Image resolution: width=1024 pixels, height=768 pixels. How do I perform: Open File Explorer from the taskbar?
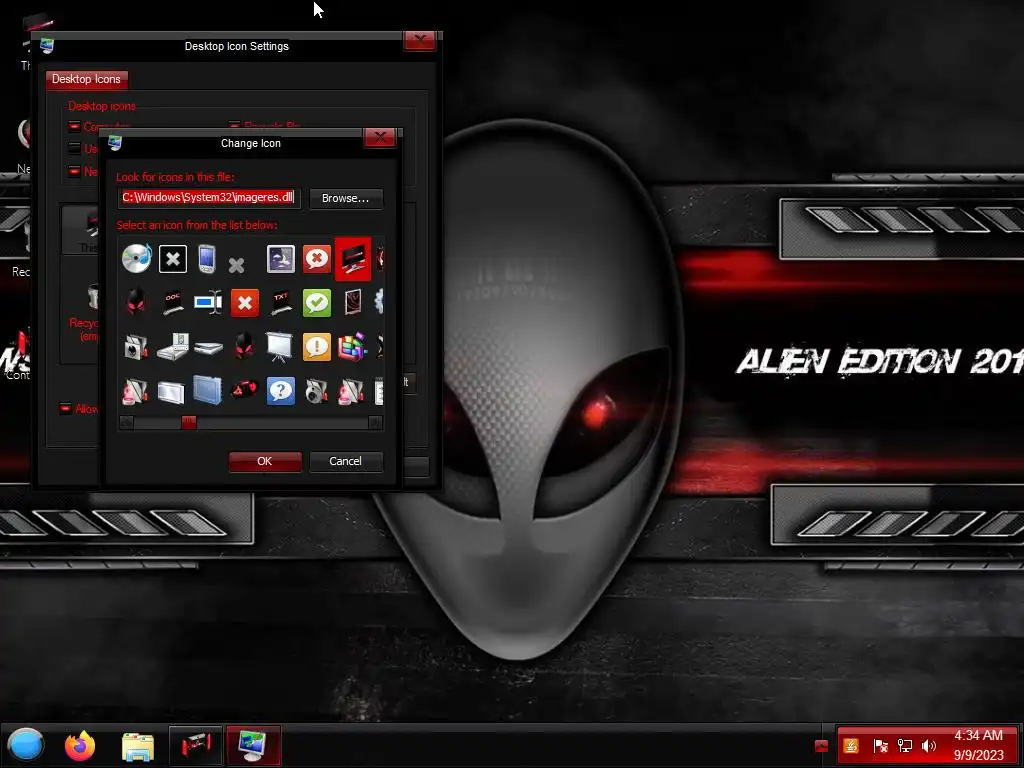[x=138, y=747]
